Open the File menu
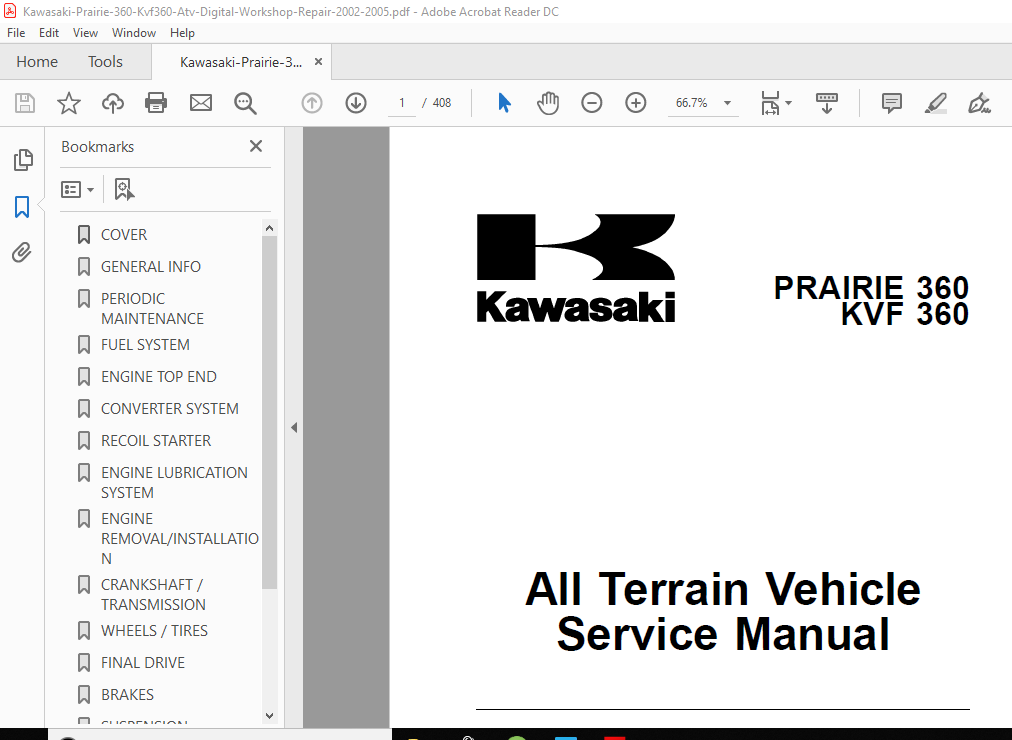Screen dimensions: 1012x740 point(16,33)
